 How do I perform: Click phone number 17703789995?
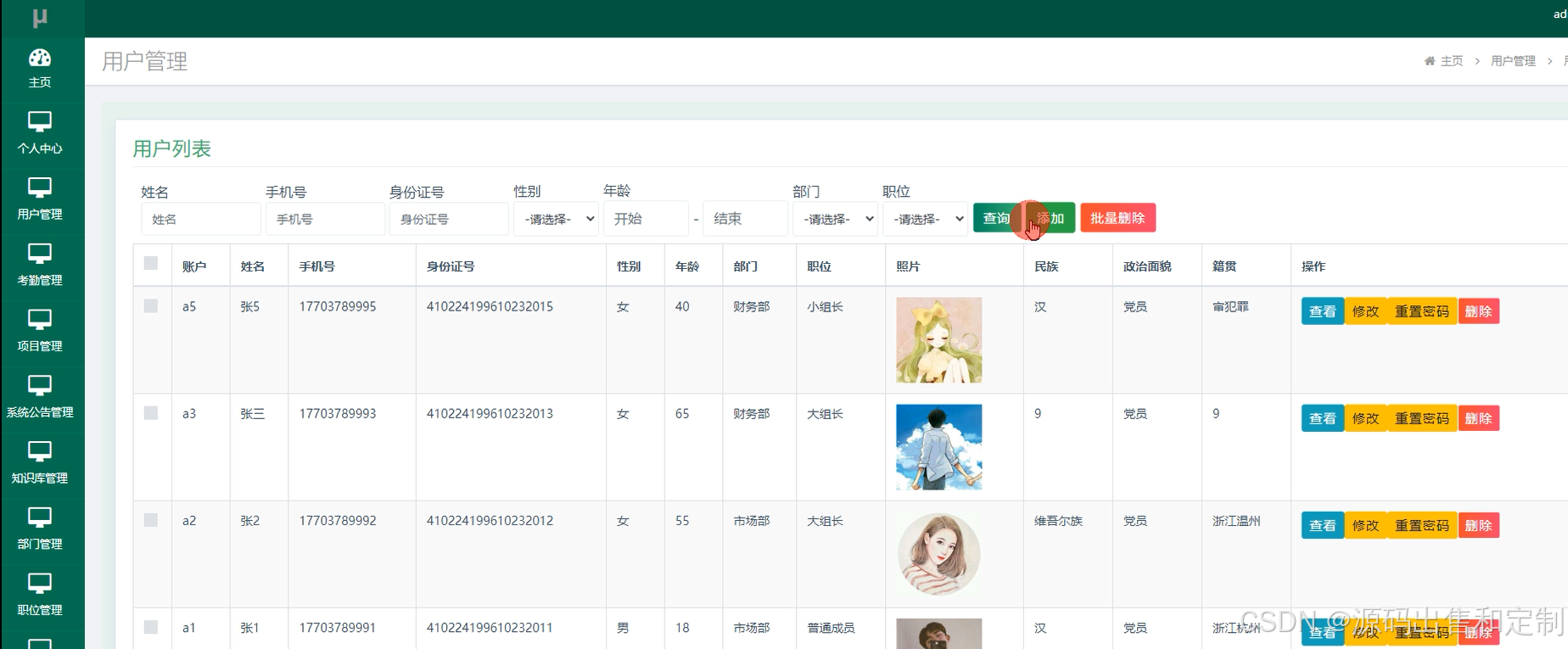[338, 306]
